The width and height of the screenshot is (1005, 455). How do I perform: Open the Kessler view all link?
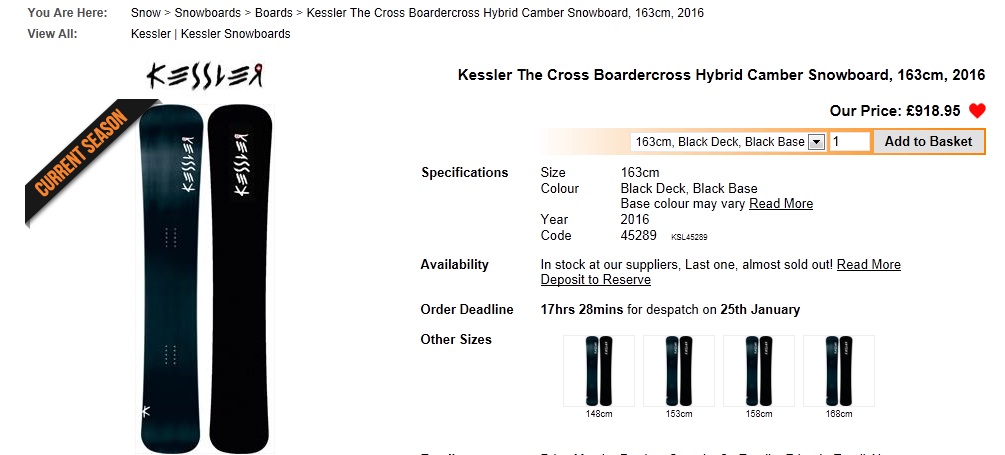[x=151, y=34]
